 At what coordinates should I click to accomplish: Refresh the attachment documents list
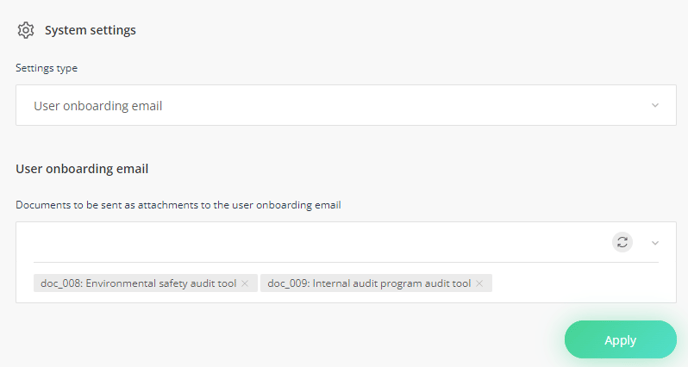click(x=622, y=242)
